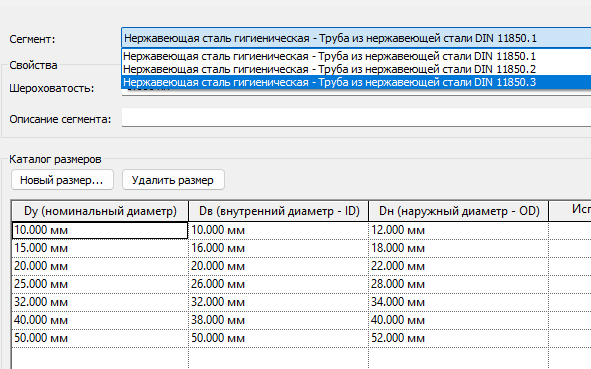Image resolution: width=591 pixels, height=369 pixels.
Task: Select inner diameter cell 38.000 мм
Action: pyautogui.click(x=279, y=320)
